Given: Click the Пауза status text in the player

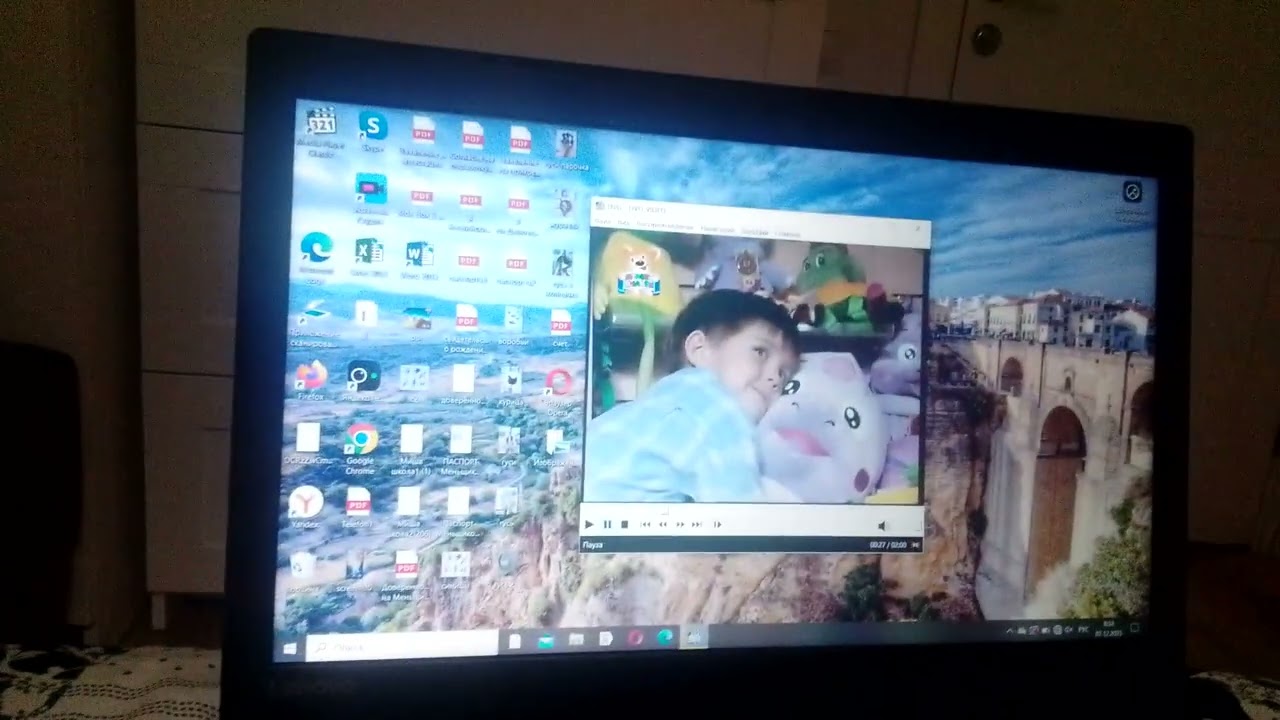Looking at the screenshot, I should tap(592, 545).
